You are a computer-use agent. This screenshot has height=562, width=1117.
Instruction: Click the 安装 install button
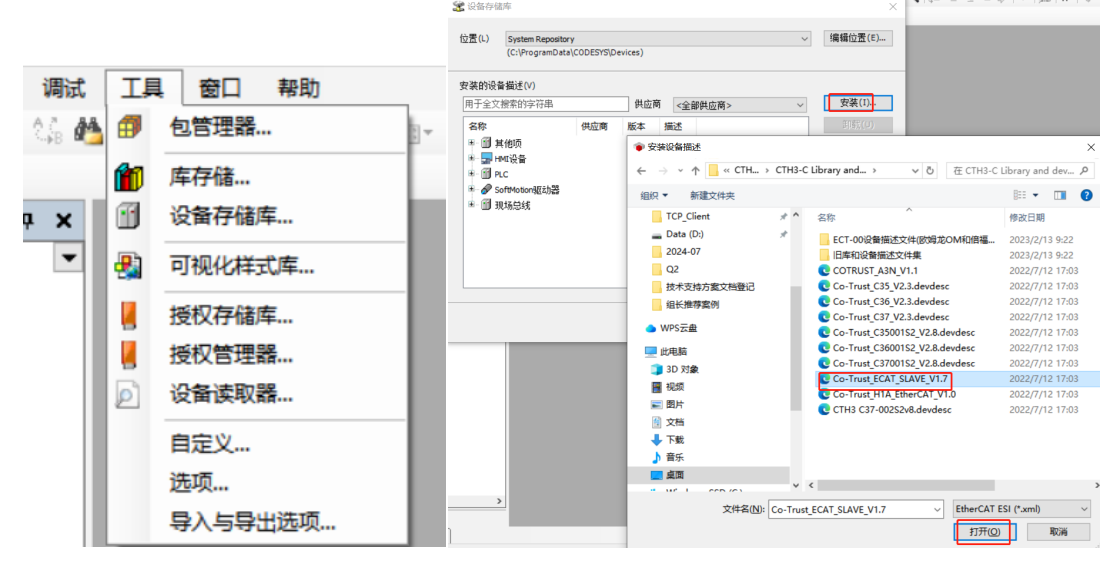858,103
